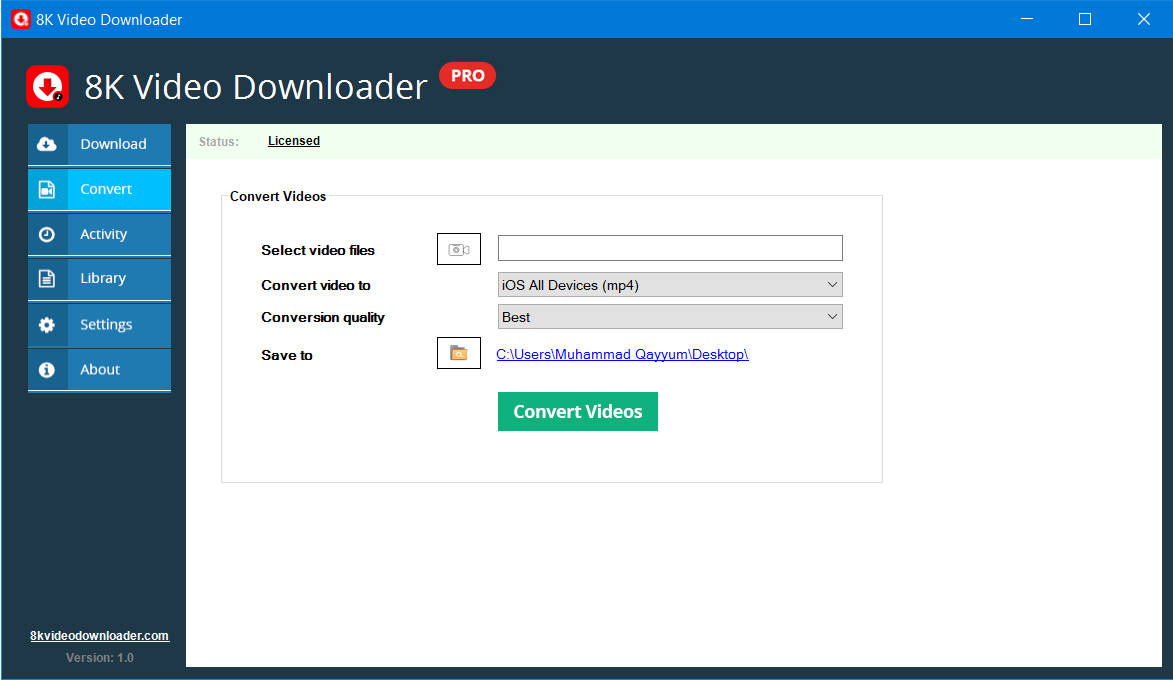Click the Select video files input field
This screenshot has width=1173, height=680.
click(x=670, y=248)
